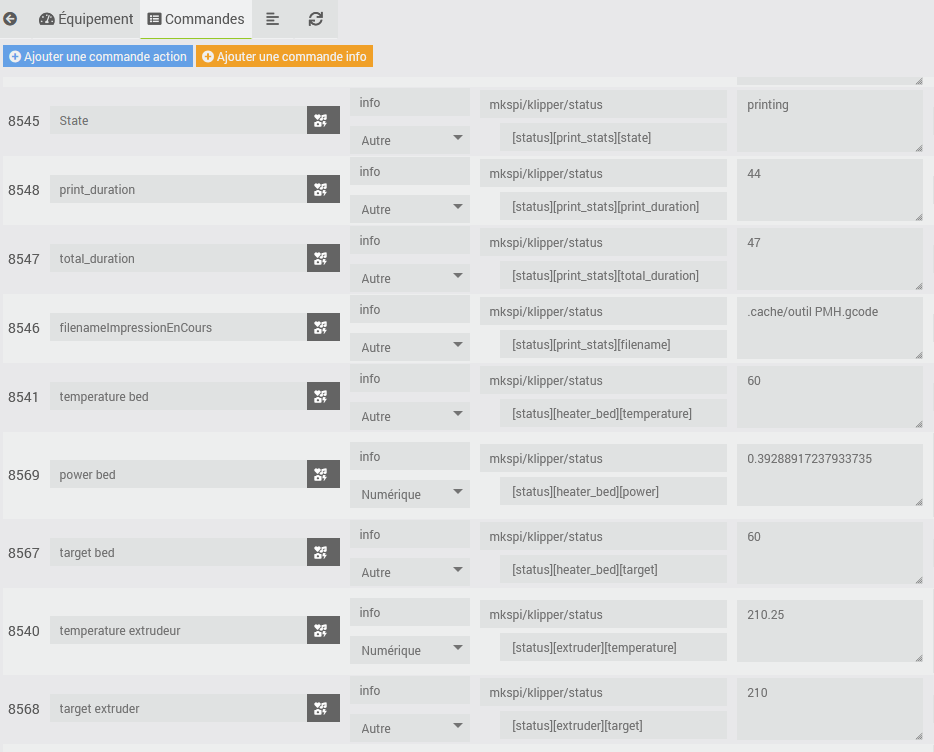Click the icon button beside filenameImpressionEnCours

(323, 327)
